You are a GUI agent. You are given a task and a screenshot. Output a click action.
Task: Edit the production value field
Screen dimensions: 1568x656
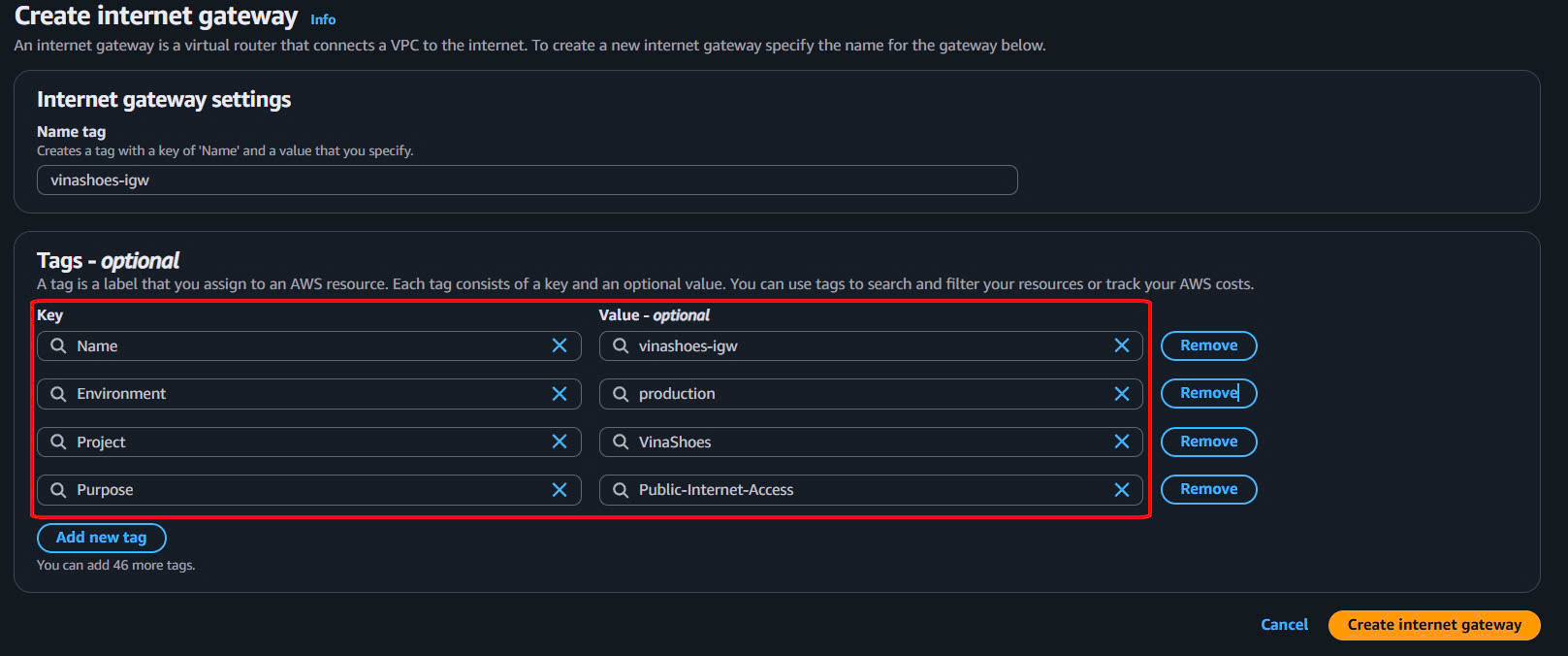click(863, 394)
